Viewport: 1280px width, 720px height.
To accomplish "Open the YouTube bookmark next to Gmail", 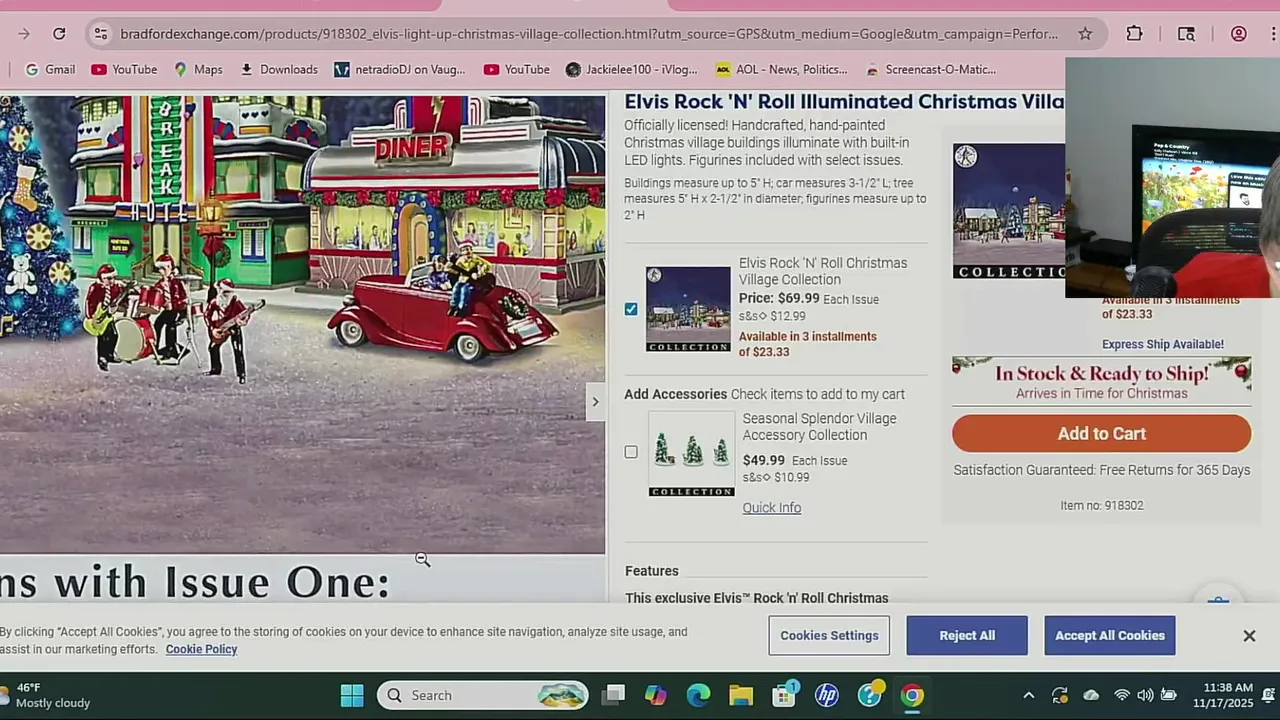I will [124, 69].
